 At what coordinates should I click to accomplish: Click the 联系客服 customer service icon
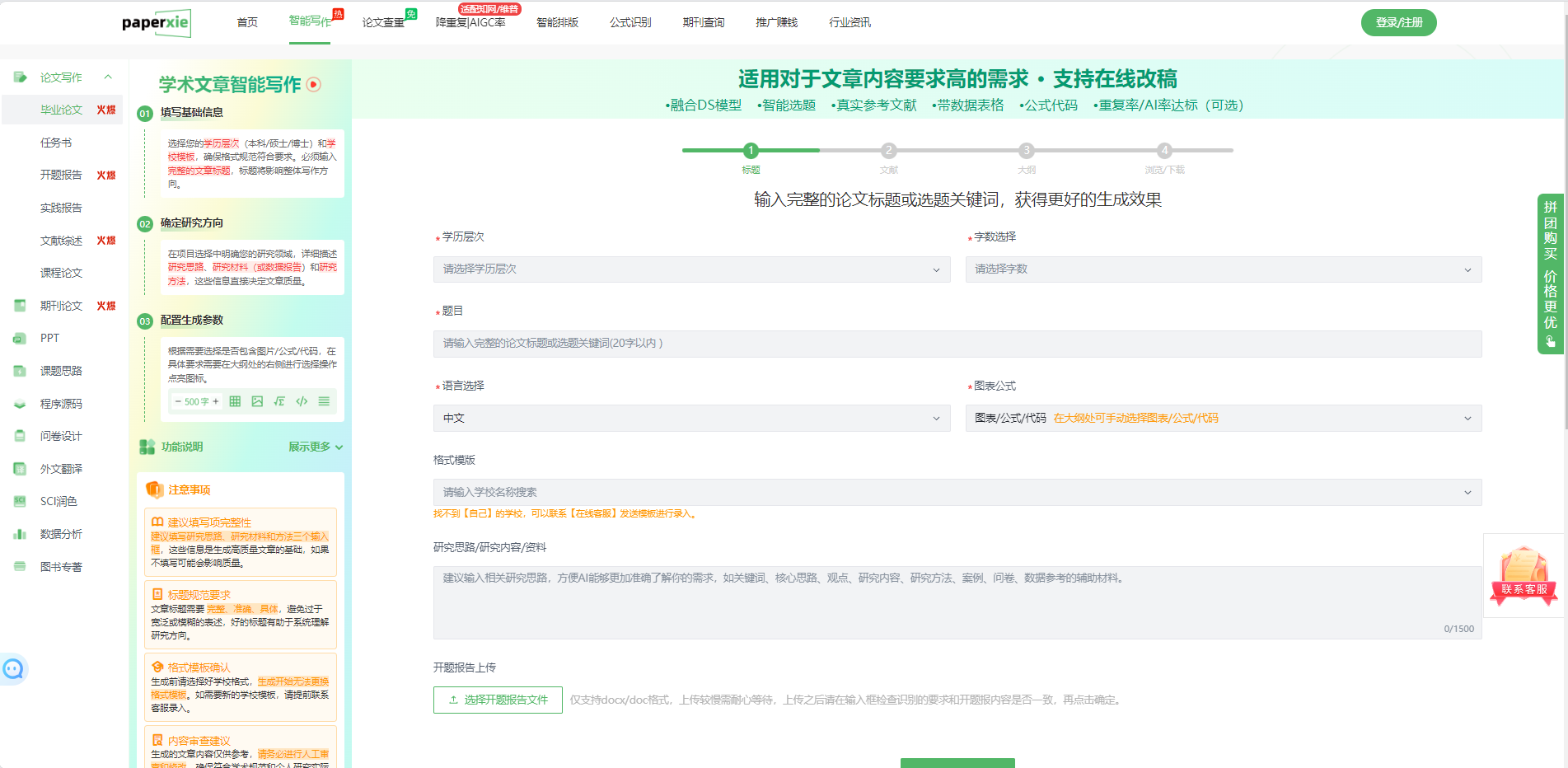1524,576
